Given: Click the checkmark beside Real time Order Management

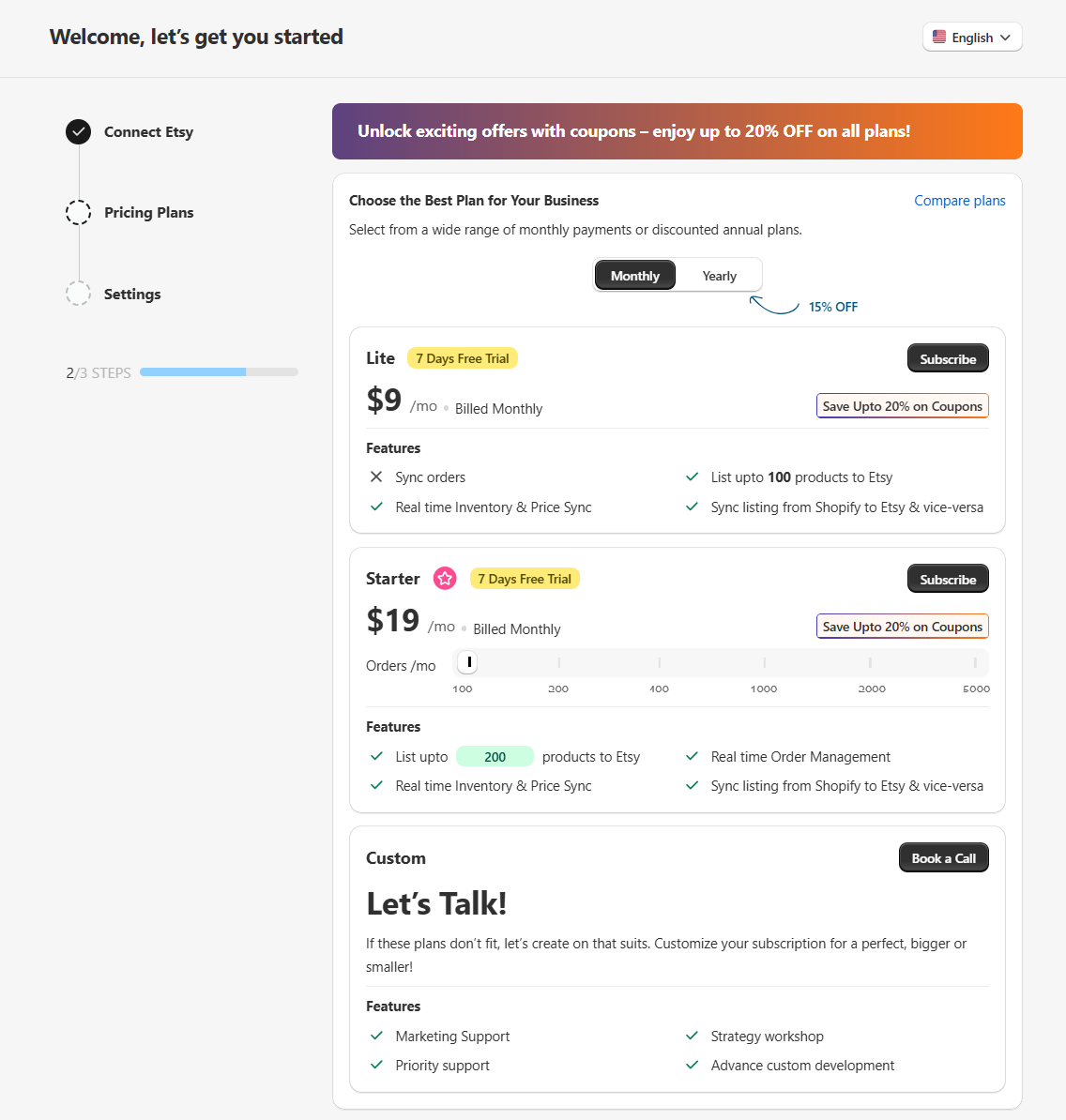Looking at the screenshot, I should 692,756.
